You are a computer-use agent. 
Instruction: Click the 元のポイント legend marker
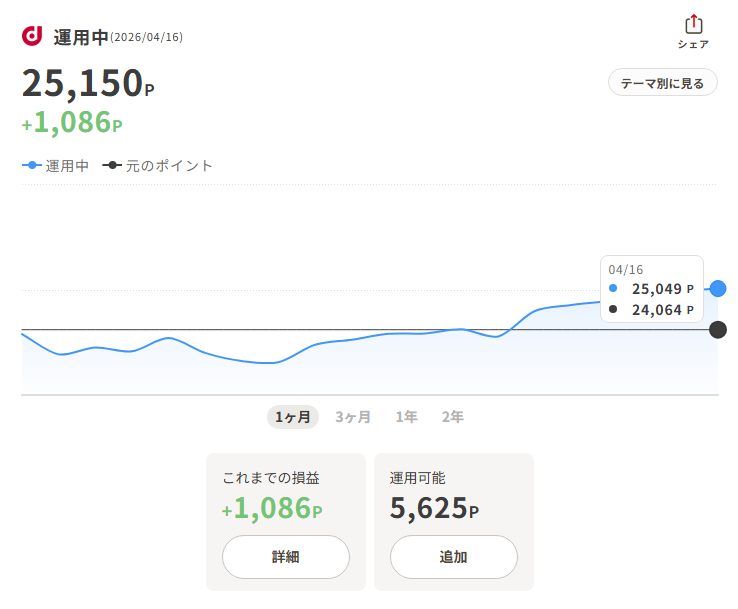click(112, 166)
